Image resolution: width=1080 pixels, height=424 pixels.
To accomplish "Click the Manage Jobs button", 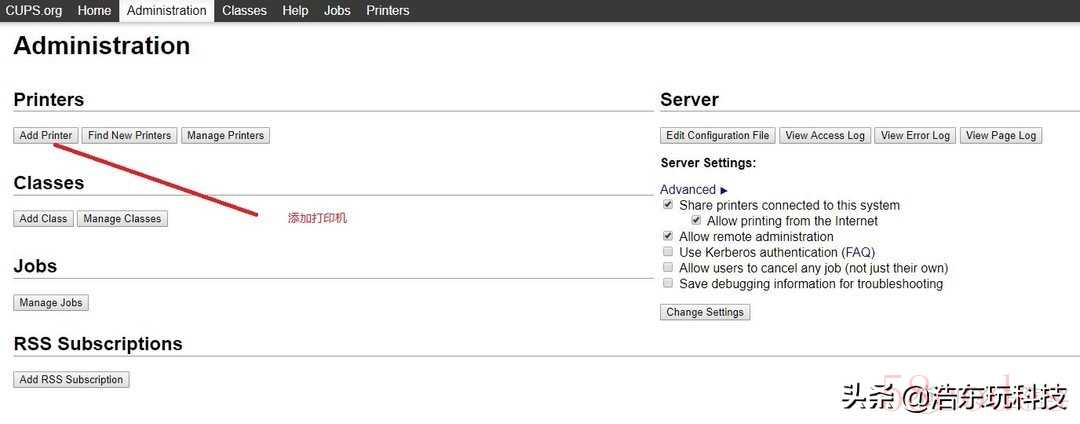I will coord(51,303).
